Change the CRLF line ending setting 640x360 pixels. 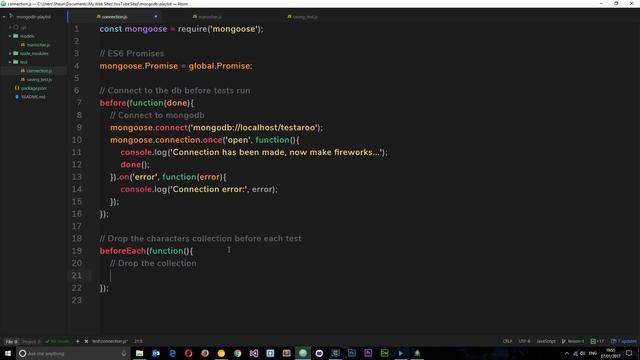click(507, 341)
